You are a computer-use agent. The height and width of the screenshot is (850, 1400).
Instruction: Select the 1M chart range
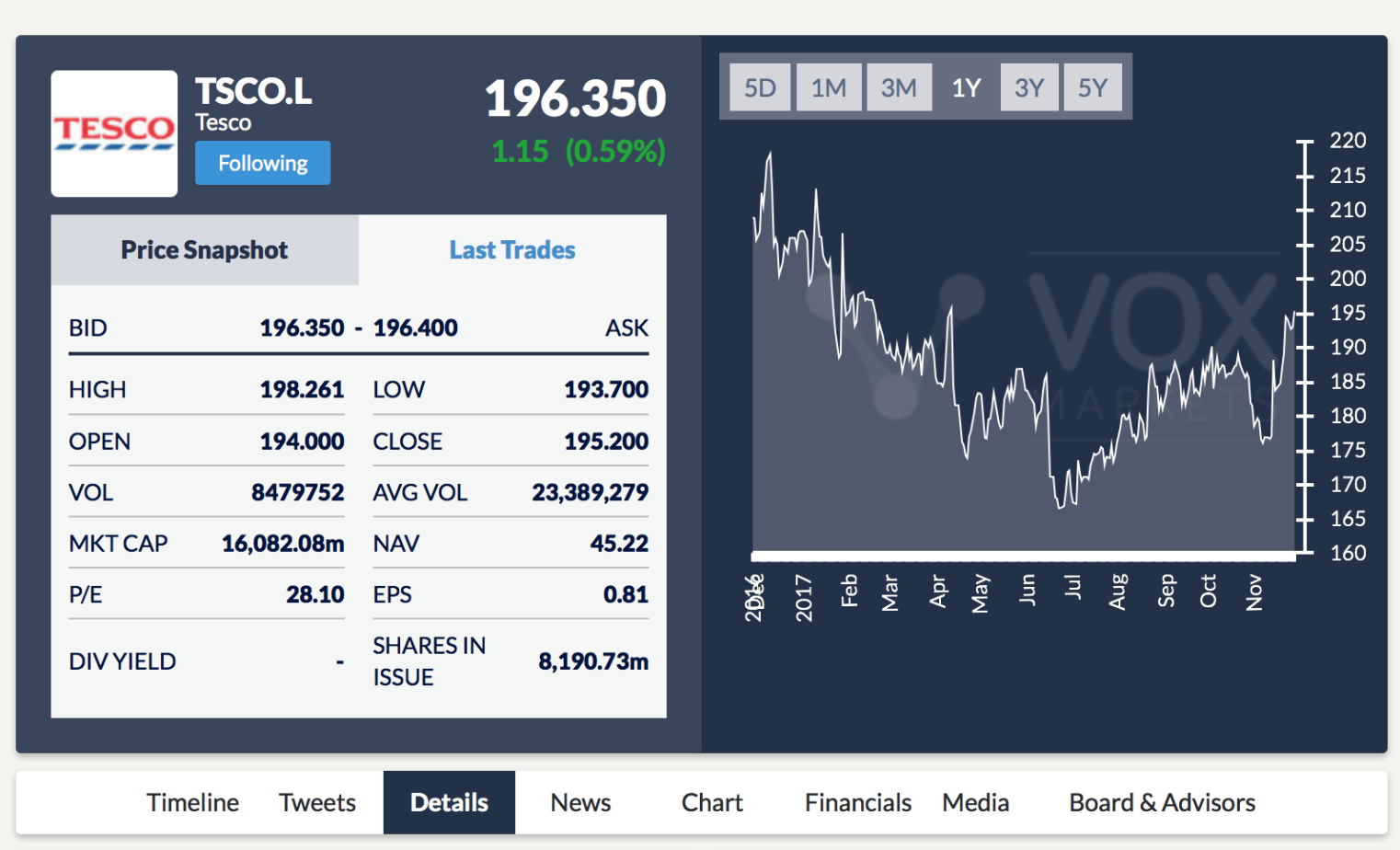(829, 87)
